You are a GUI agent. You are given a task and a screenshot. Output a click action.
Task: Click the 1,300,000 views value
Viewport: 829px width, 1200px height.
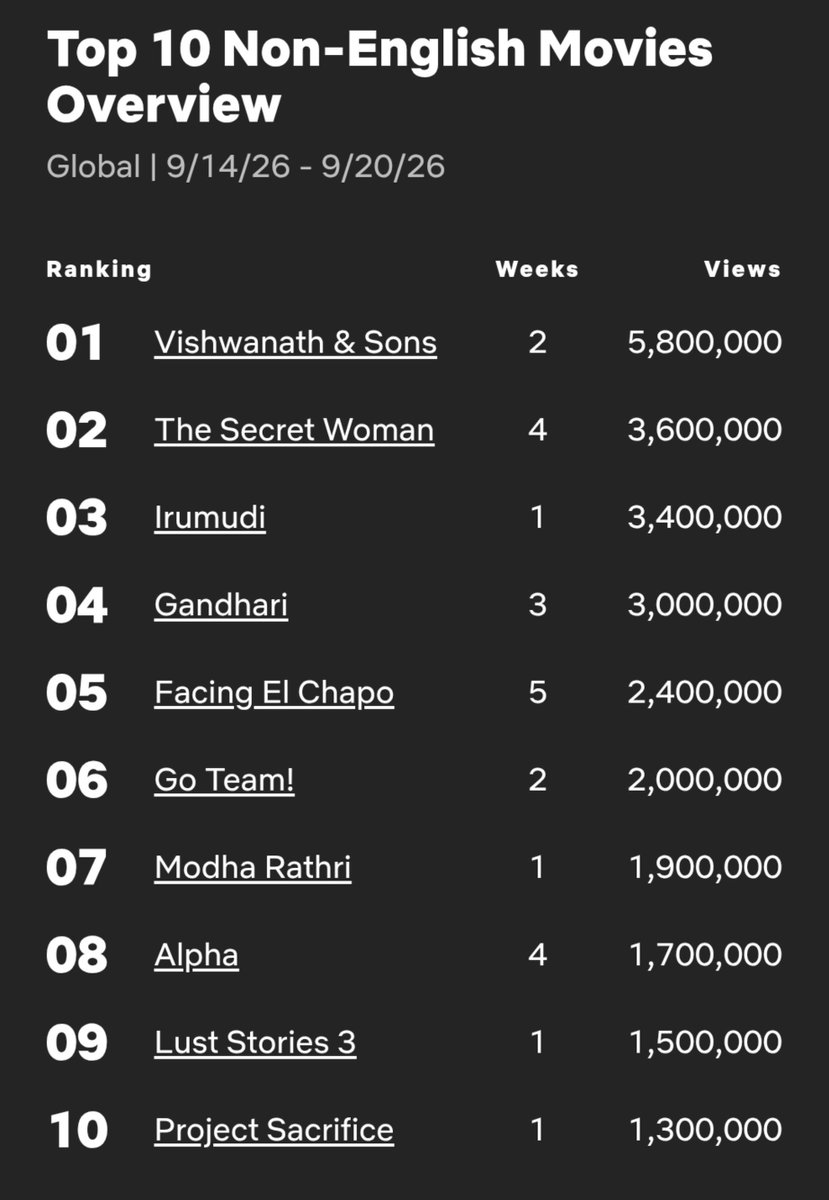click(705, 1130)
